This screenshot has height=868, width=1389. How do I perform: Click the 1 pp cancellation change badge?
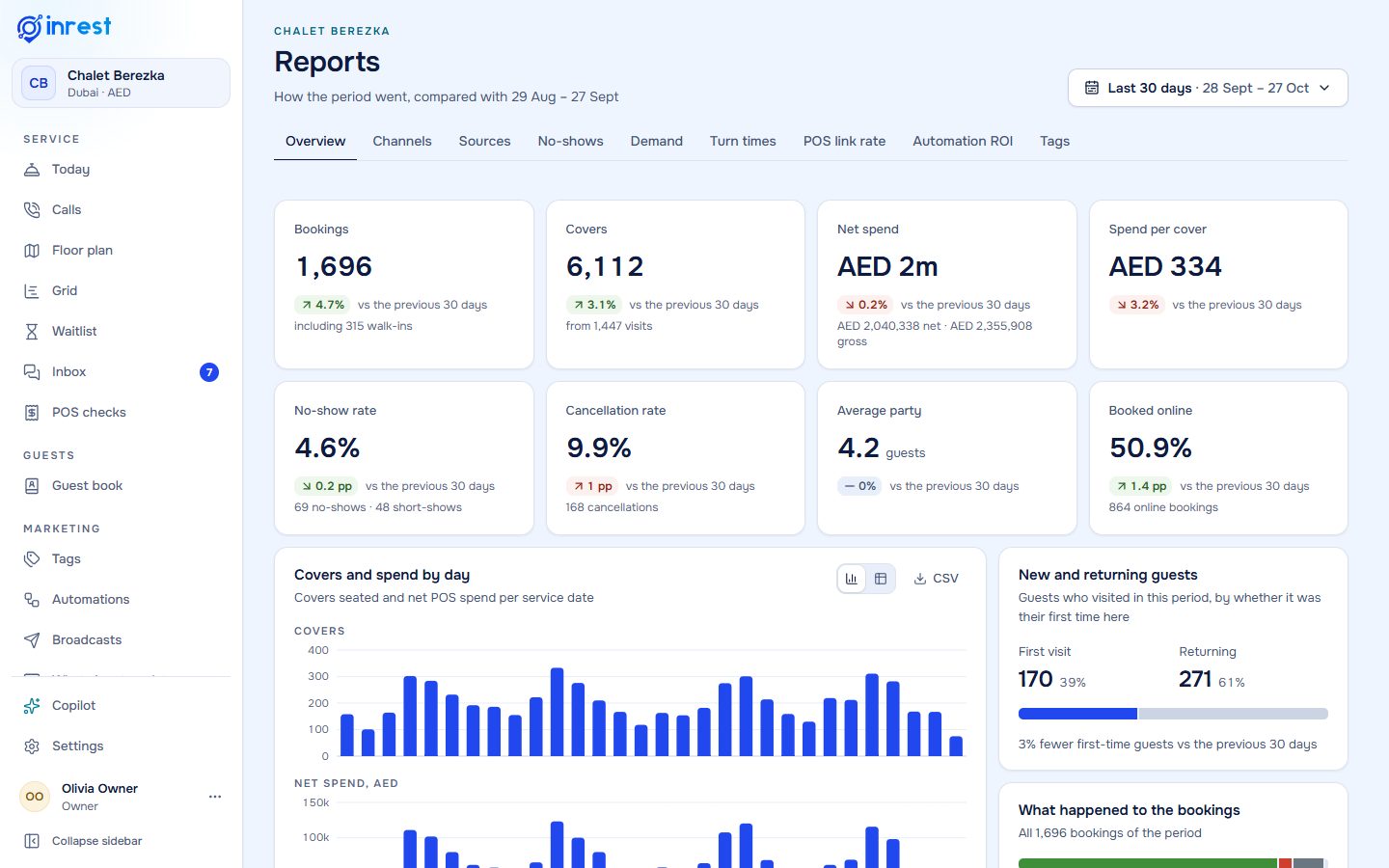(x=592, y=486)
